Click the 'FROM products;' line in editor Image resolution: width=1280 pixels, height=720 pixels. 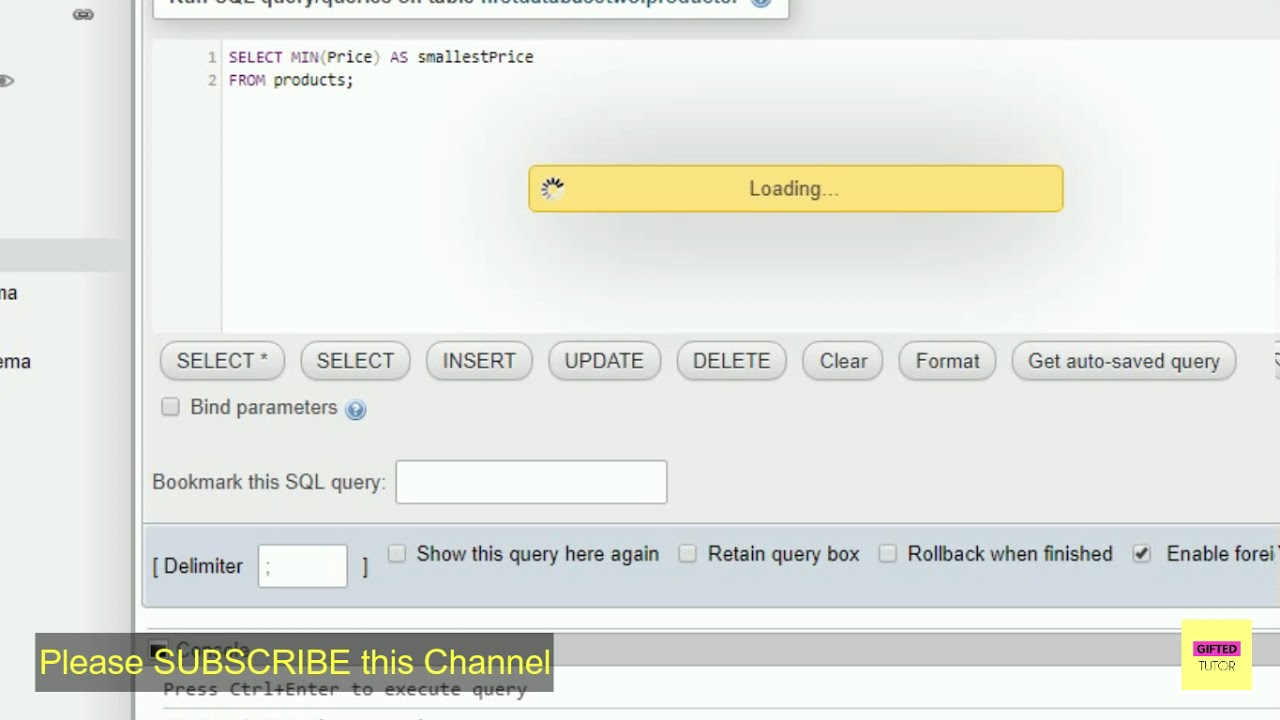point(291,80)
